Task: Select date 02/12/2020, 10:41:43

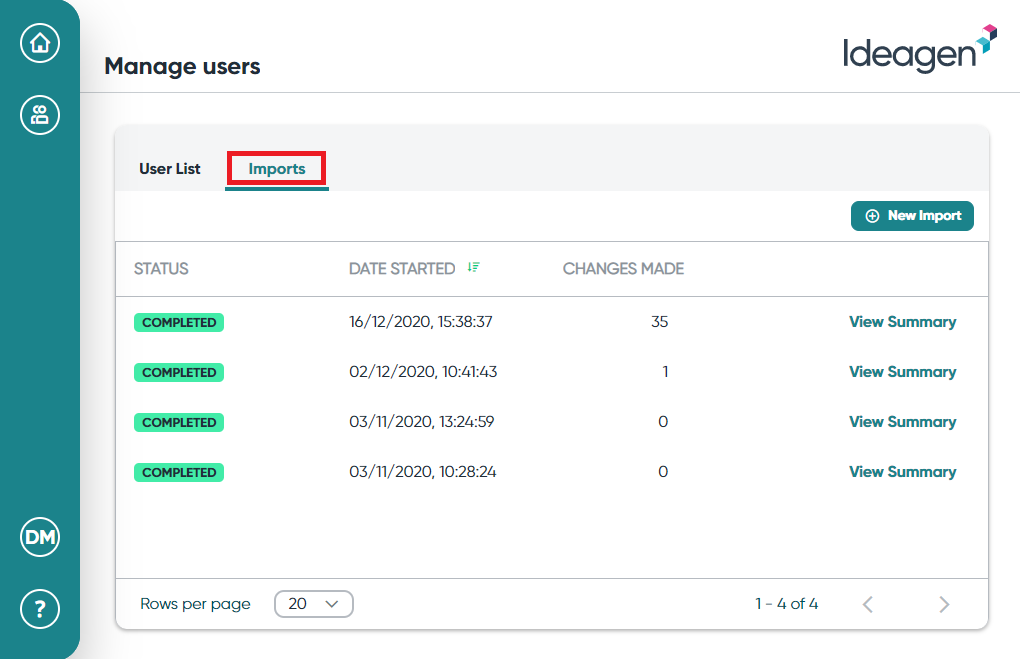Action: click(x=423, y=372)
